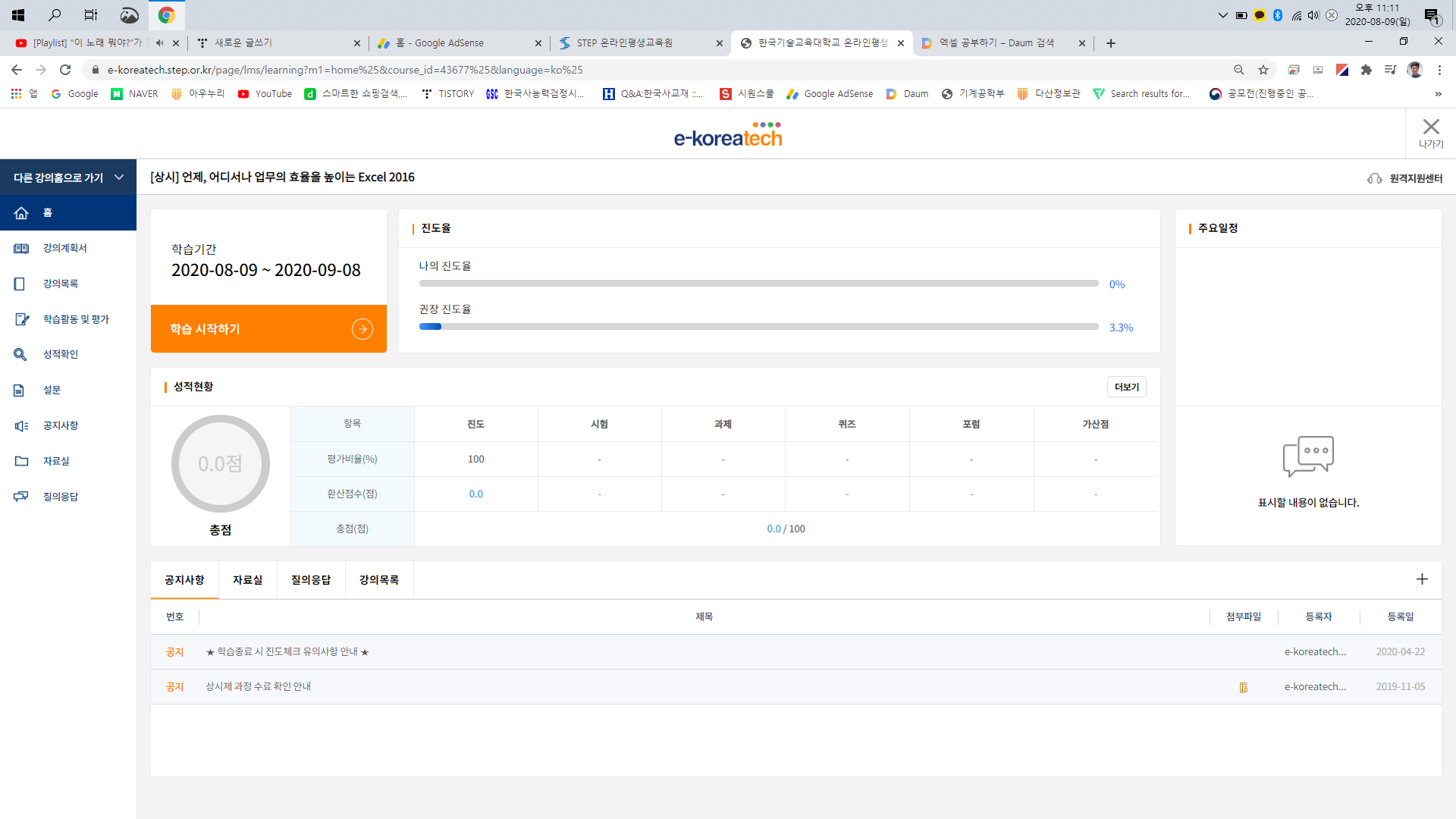Switch to 자료실 tab

(x=247, y=580)
